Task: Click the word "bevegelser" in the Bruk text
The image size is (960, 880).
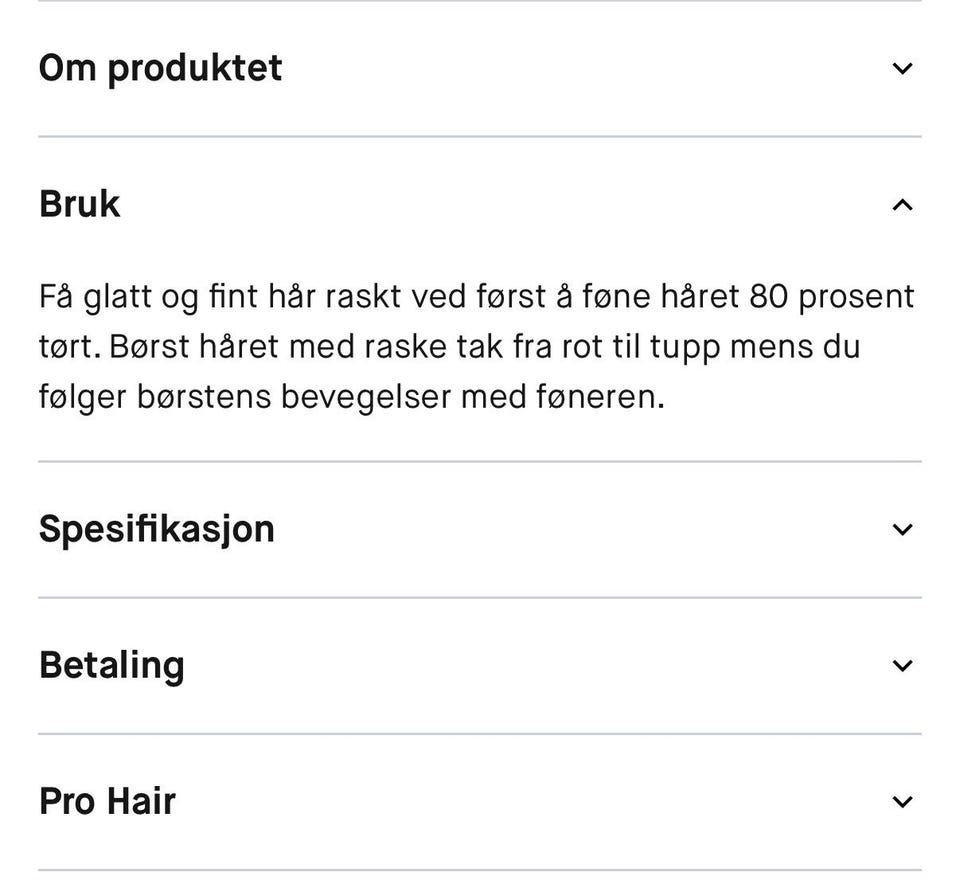Action: (365, 398)
